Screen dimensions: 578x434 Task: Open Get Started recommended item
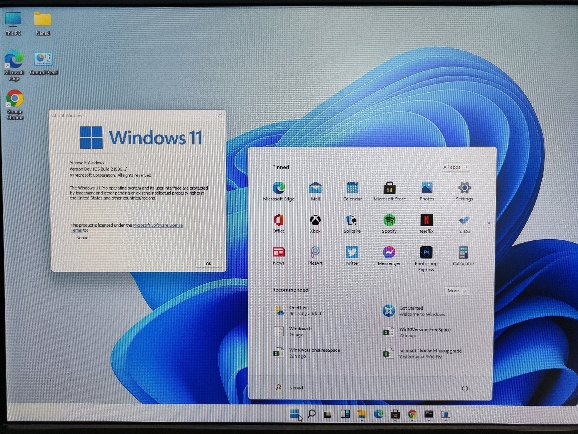click(x=415, y=311)
